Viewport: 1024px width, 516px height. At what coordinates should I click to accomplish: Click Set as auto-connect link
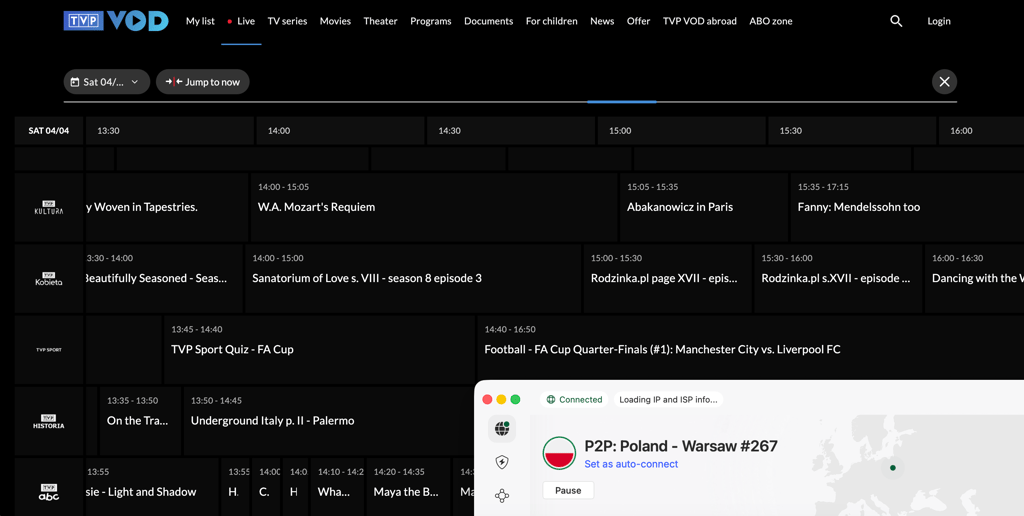coord(631,464)
